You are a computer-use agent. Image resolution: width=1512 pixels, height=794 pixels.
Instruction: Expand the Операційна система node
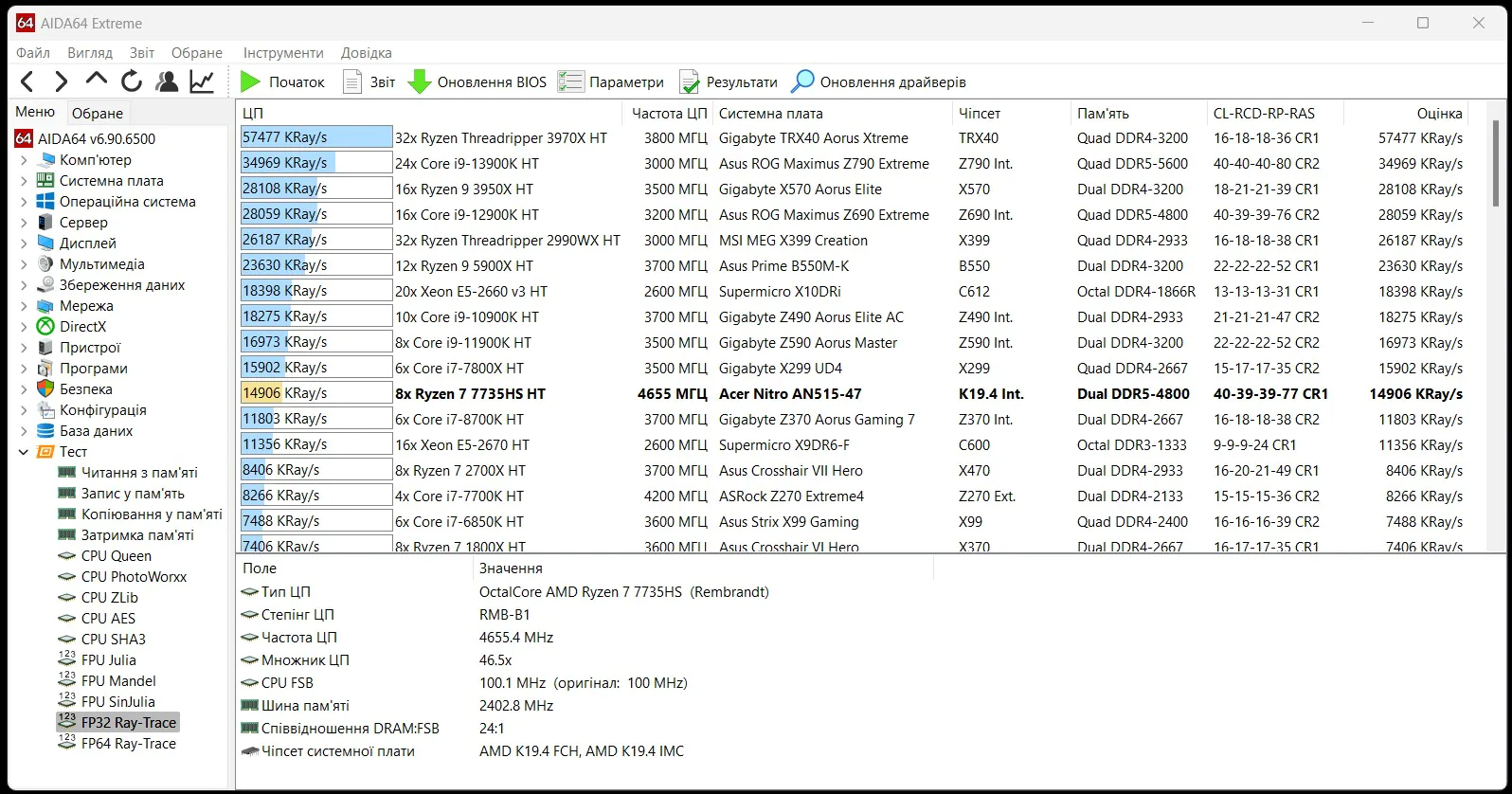[24, 202]
